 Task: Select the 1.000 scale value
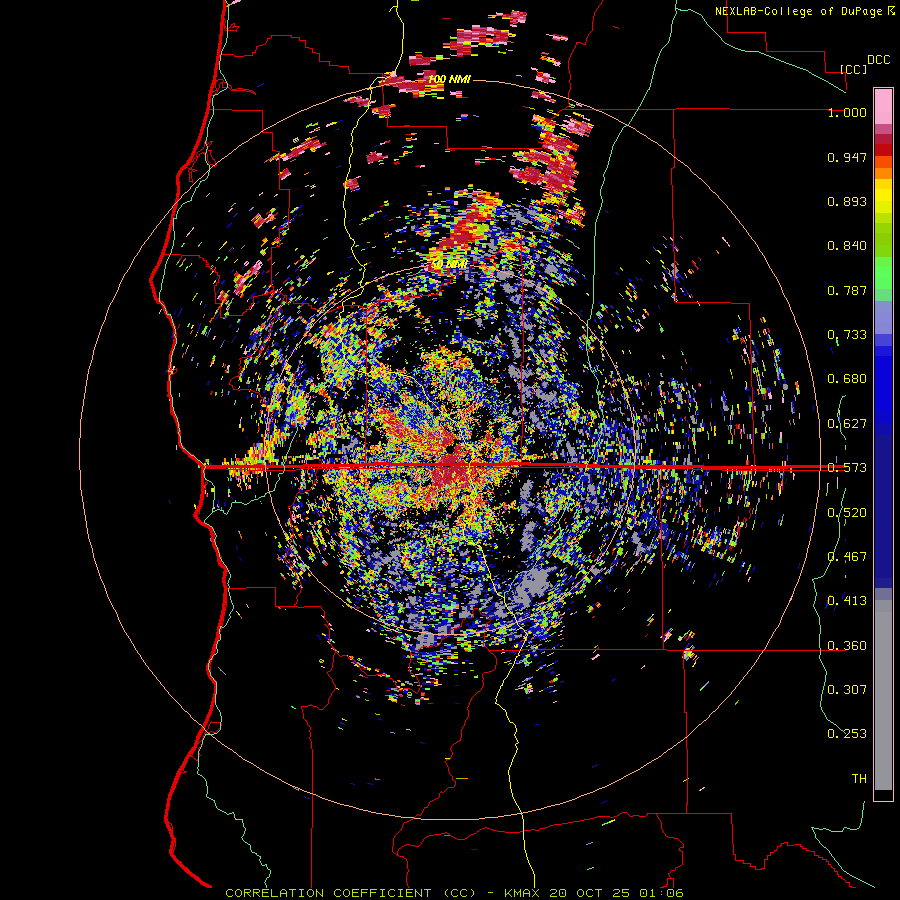[x=847, y=112]
